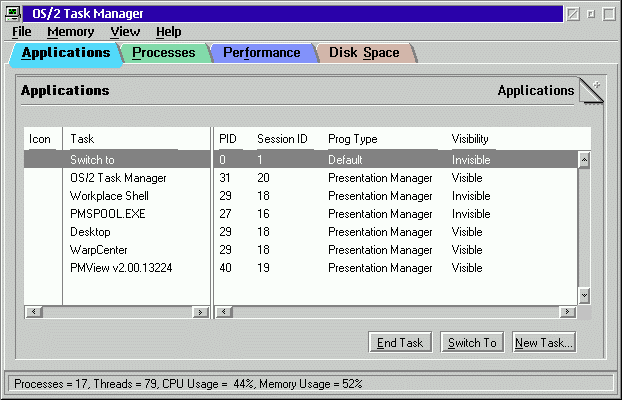The height and width of the screenshot is (400, 622).
Task: Click left arrow of Task pane scrollbar
Action: tap(33, 312)
